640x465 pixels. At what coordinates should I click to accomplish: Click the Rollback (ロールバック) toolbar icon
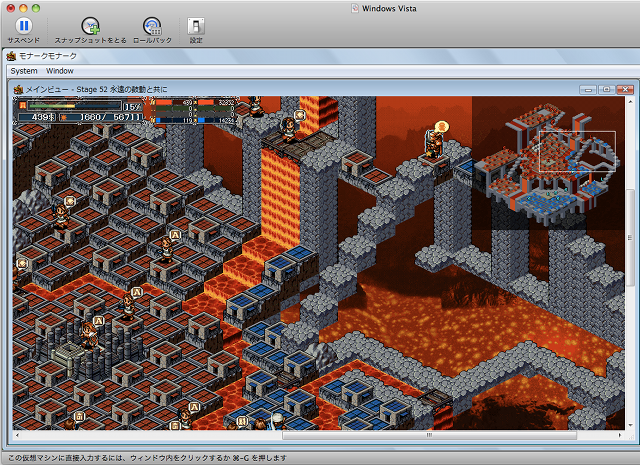click(151, 25)
